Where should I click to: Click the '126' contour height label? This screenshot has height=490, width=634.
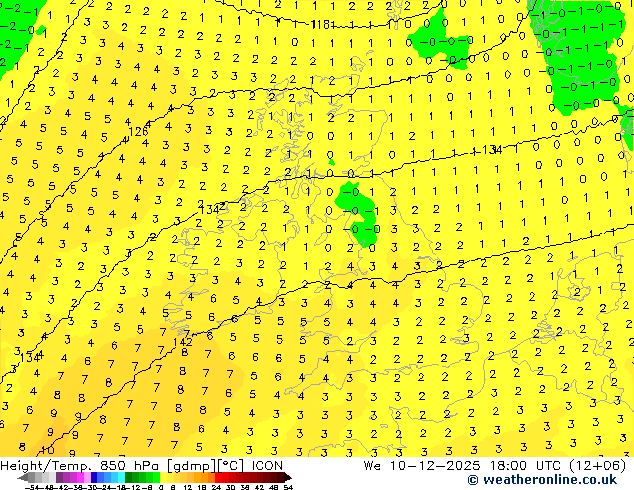pos(138,132)
